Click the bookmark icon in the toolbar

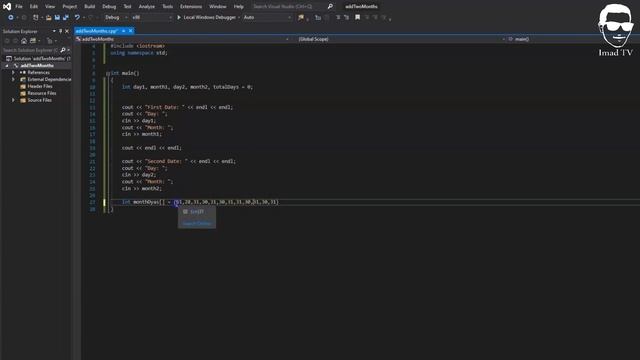tap(358, 18)
